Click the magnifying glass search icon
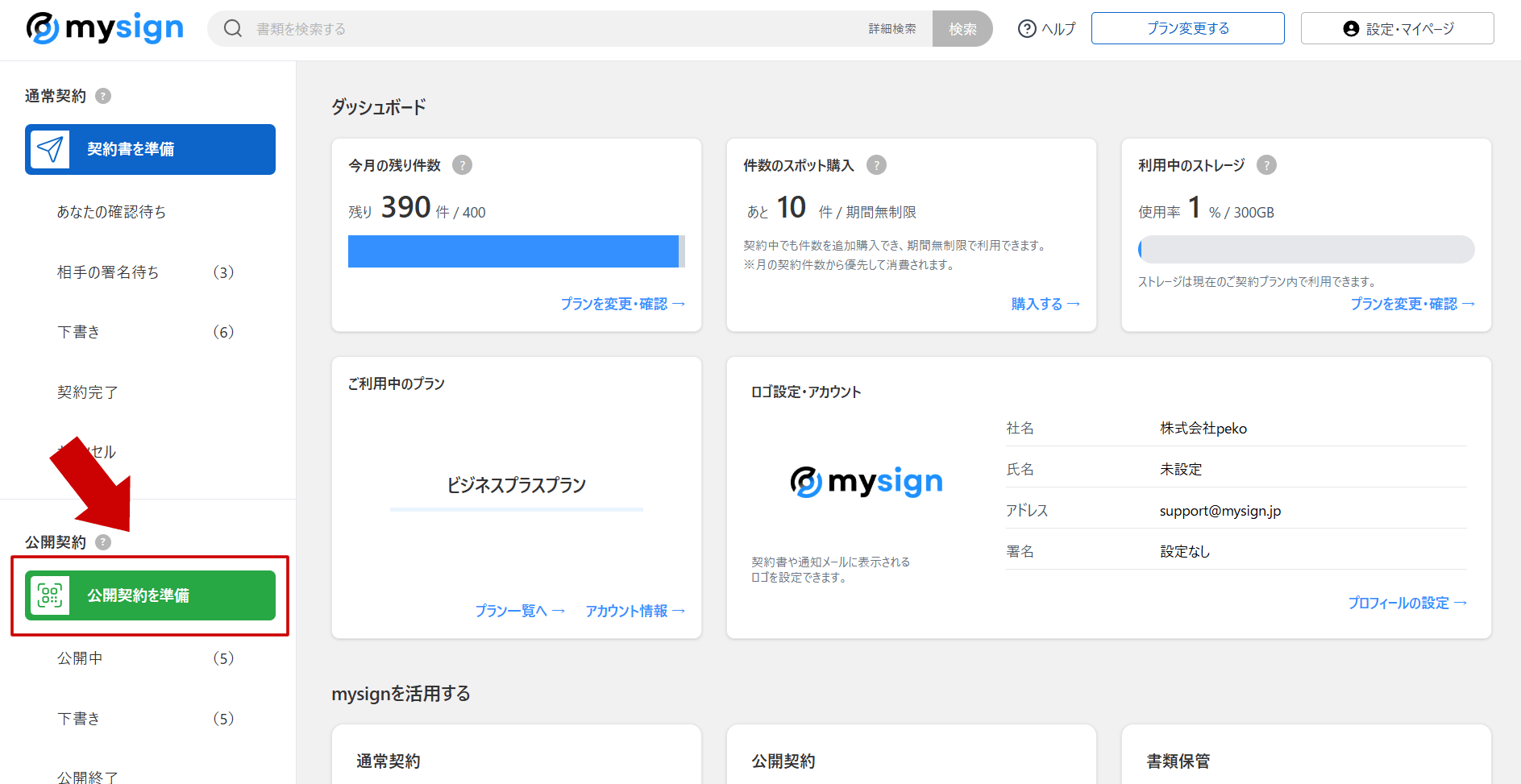The width and height of the screenshot is (1521, 784). point(233,27)
